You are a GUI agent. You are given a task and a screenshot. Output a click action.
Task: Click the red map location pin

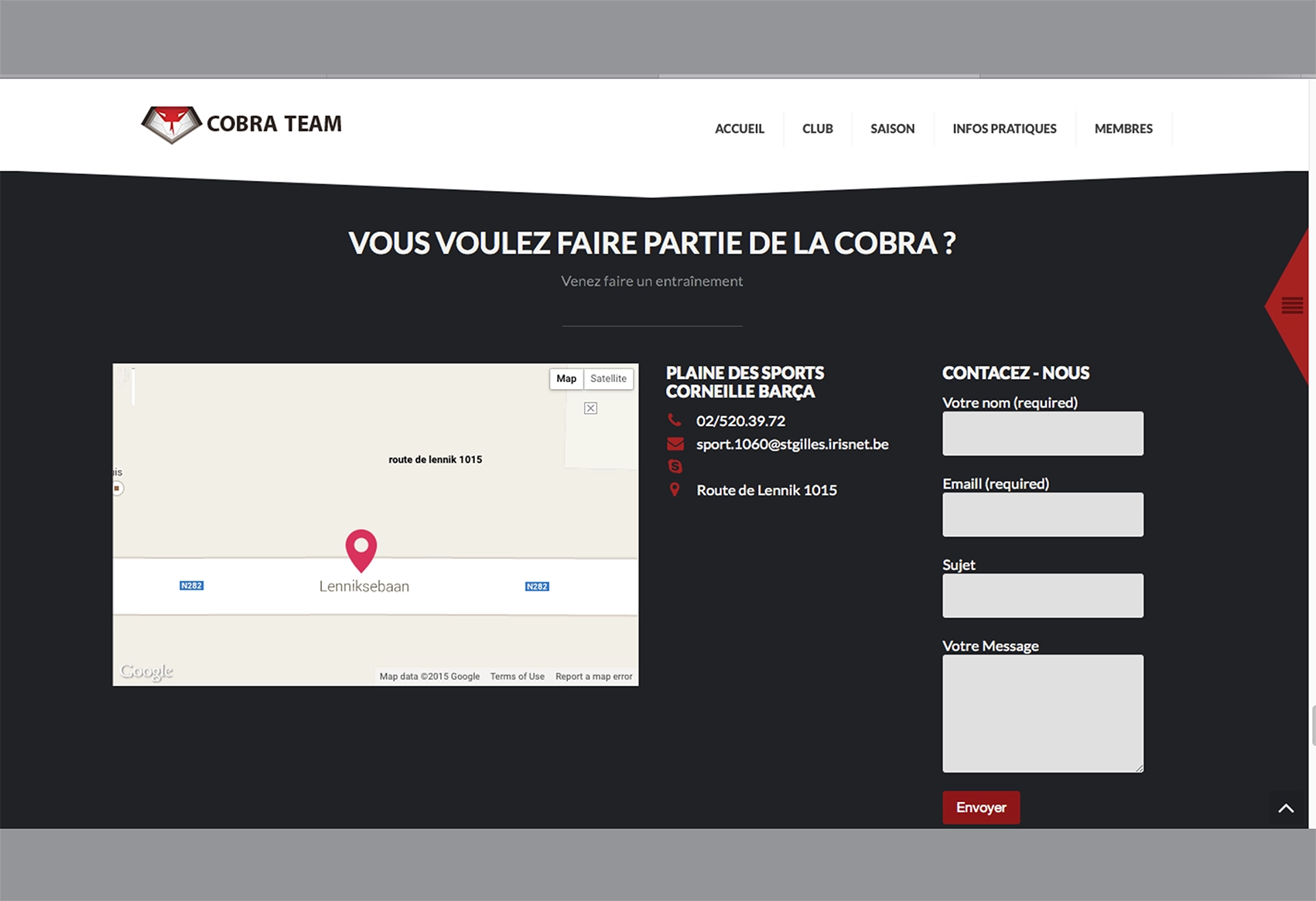click(361, 548)
